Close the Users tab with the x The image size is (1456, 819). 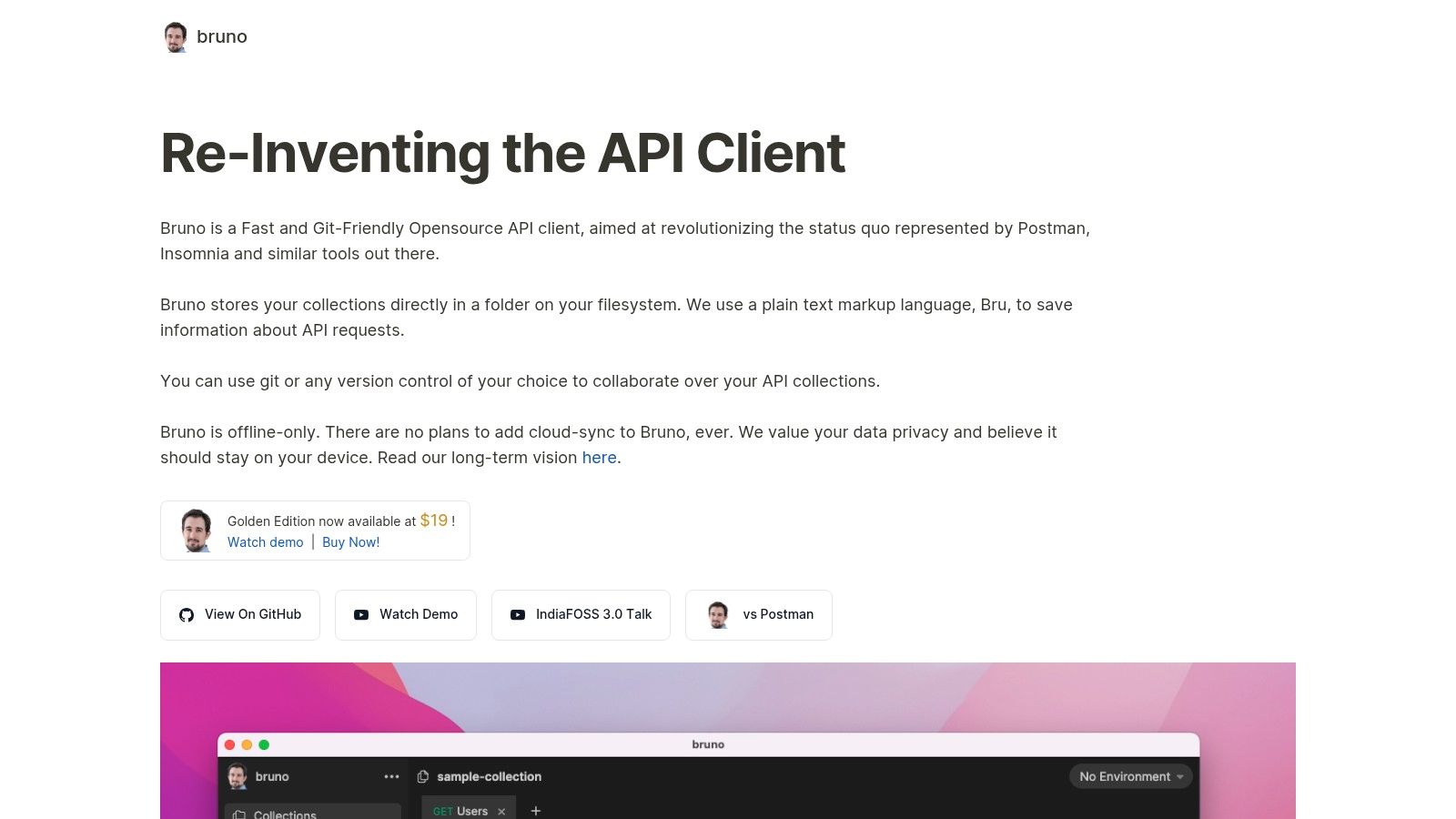[x=501, y=810]
